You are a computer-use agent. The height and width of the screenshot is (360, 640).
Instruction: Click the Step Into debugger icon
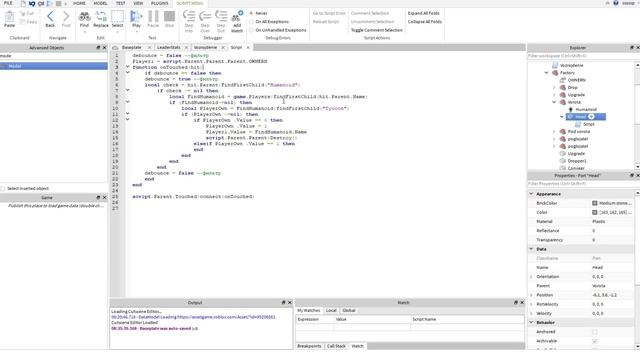coord(189,17)
